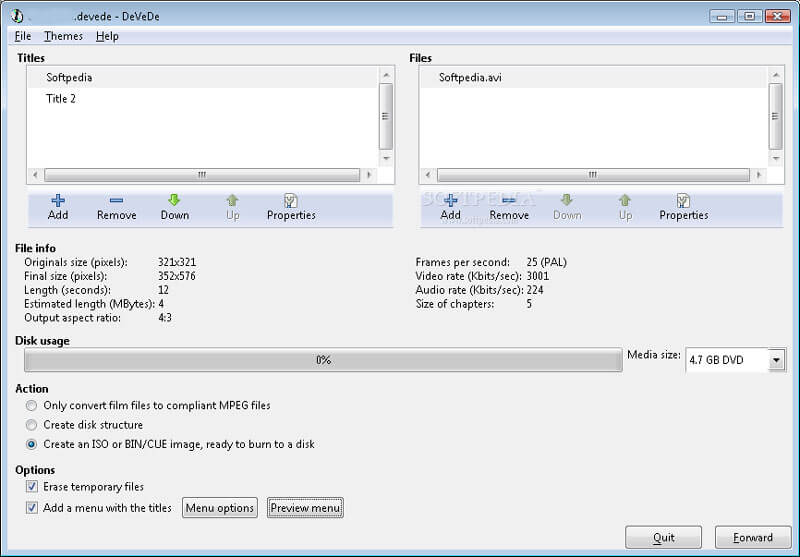This screenshot has height=557, width=800.
Task: Click the Menu options button
Action: [x=220, y=508]
